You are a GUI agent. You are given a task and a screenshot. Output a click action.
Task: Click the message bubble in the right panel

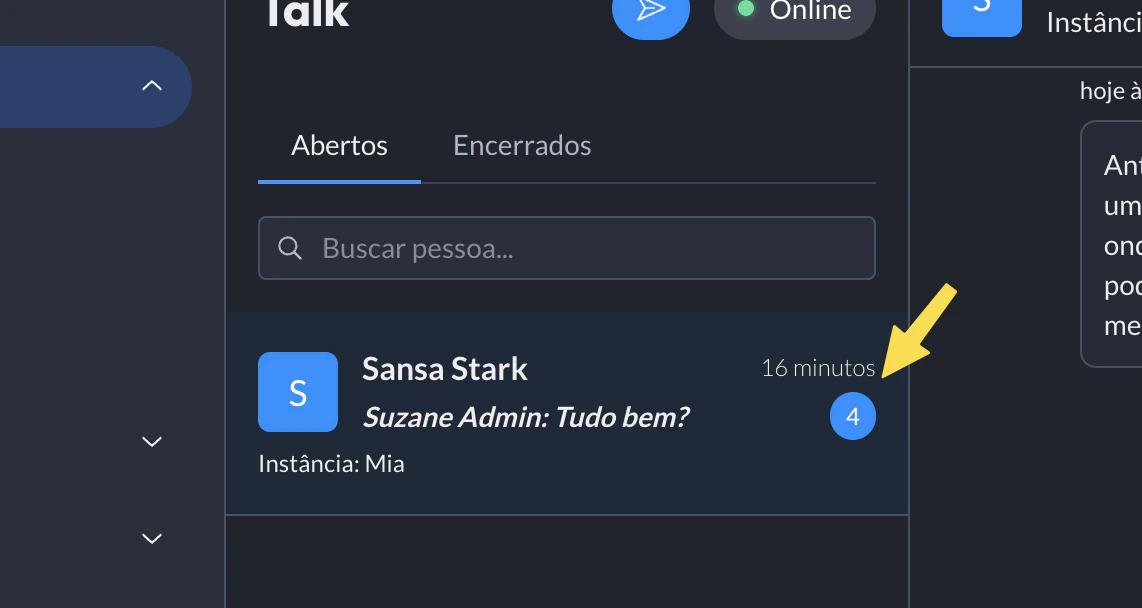tap(1115, 243)
